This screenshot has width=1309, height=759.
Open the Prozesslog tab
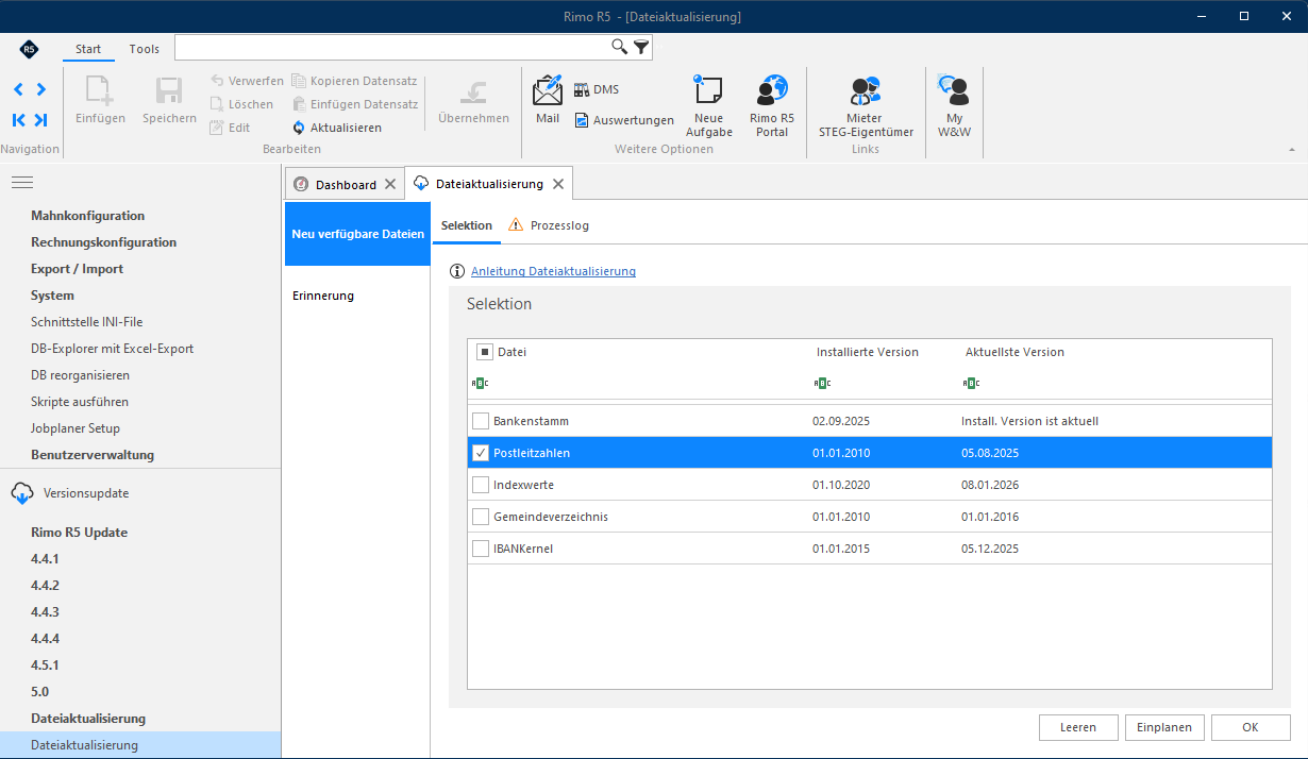548,226
